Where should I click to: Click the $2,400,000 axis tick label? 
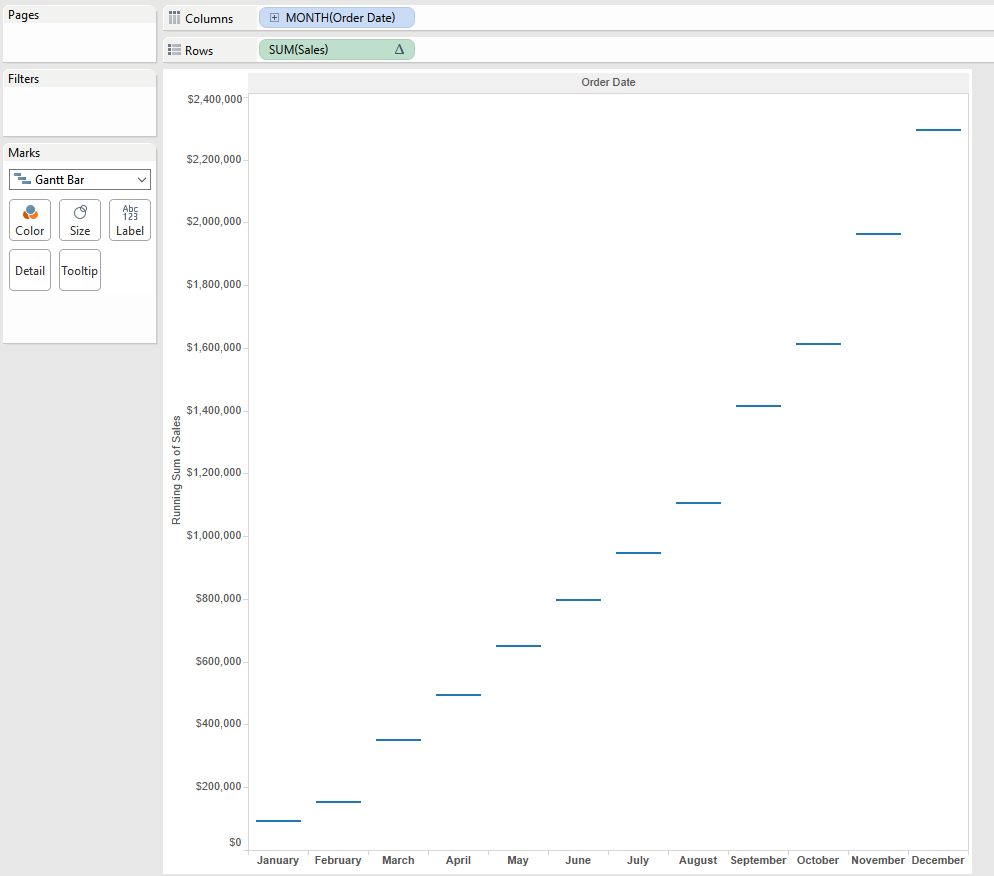[215, 99]
